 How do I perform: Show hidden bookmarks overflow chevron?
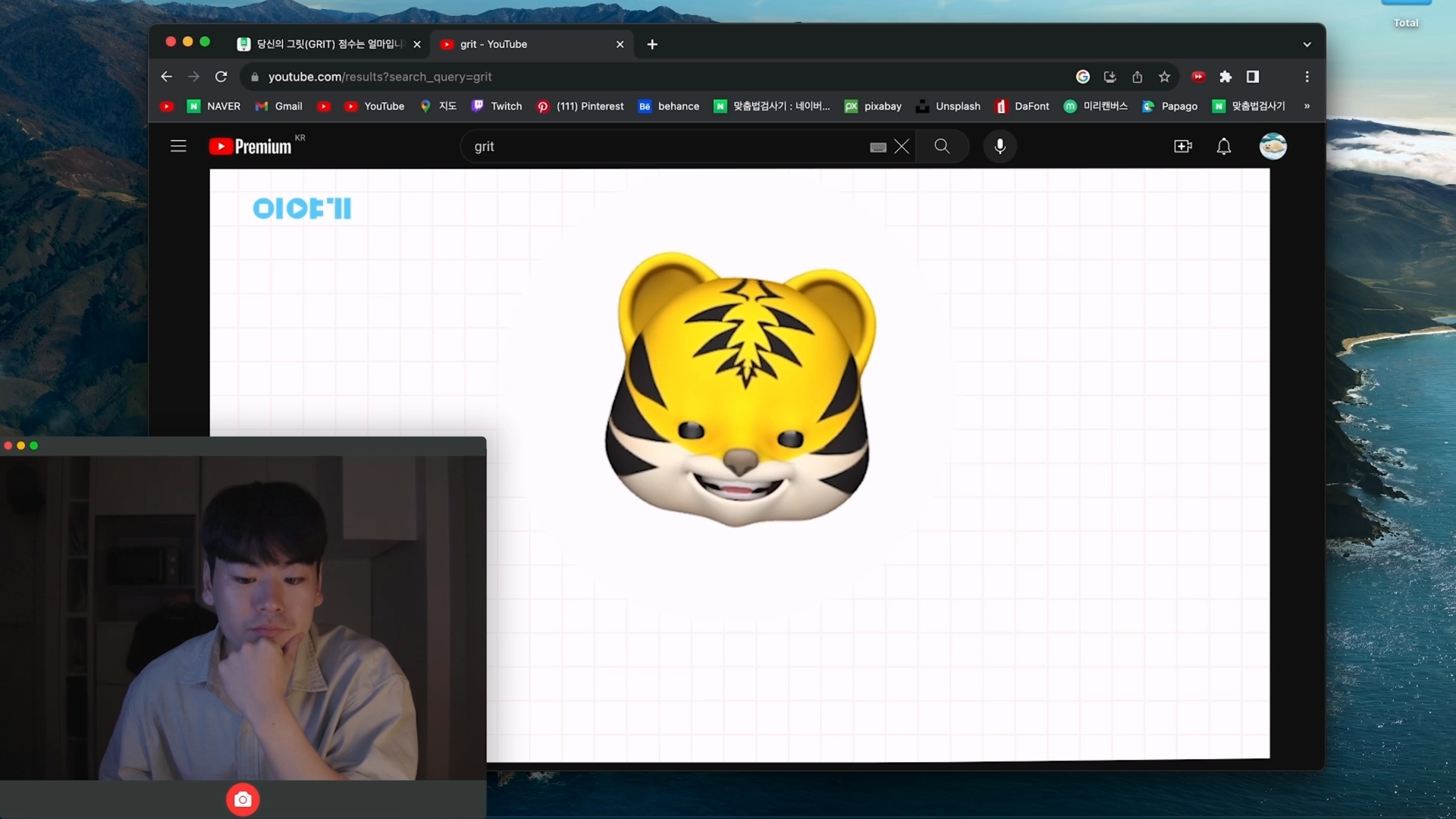click(x=1307, y=106)
